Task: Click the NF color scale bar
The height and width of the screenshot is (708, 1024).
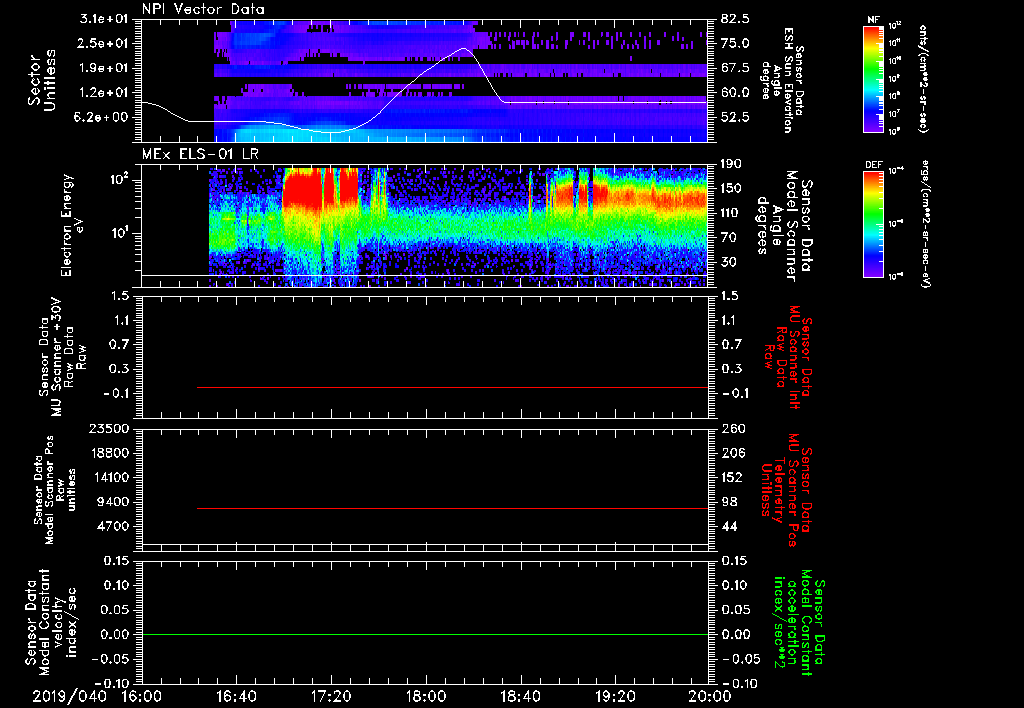Action: pos(873,78)
